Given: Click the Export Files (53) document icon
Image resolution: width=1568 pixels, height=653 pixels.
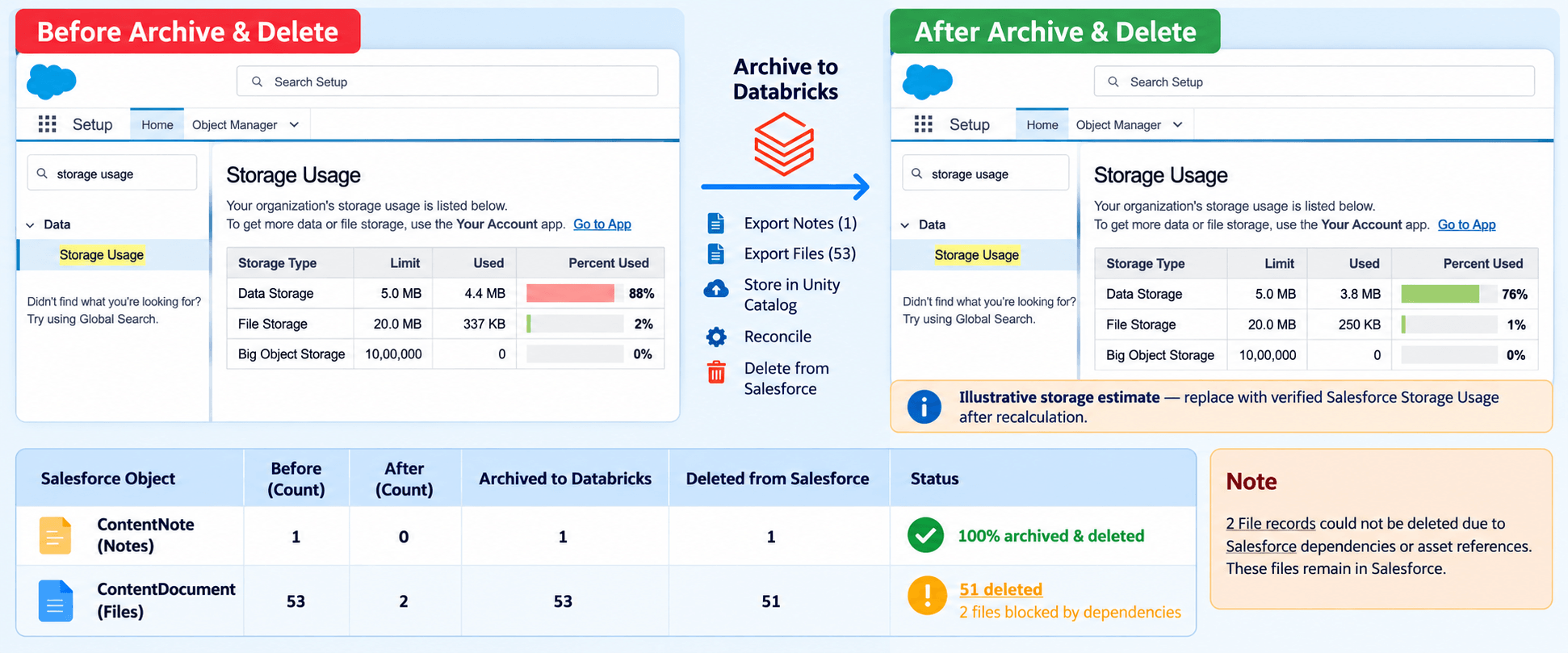Looking at the screenshot, I should click(715, 253).
